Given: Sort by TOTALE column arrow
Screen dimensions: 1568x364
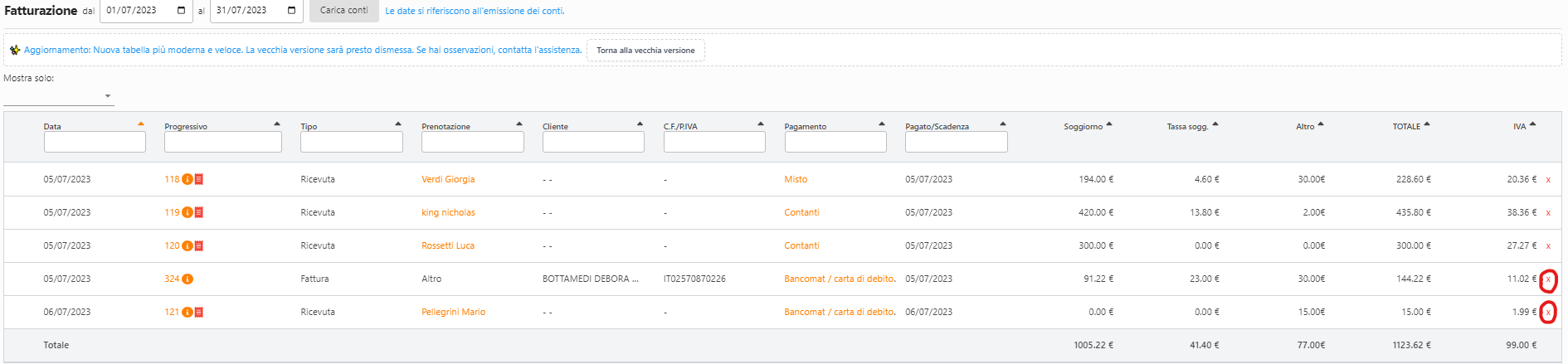Looking at the screenshot, I should (1427, 124).
